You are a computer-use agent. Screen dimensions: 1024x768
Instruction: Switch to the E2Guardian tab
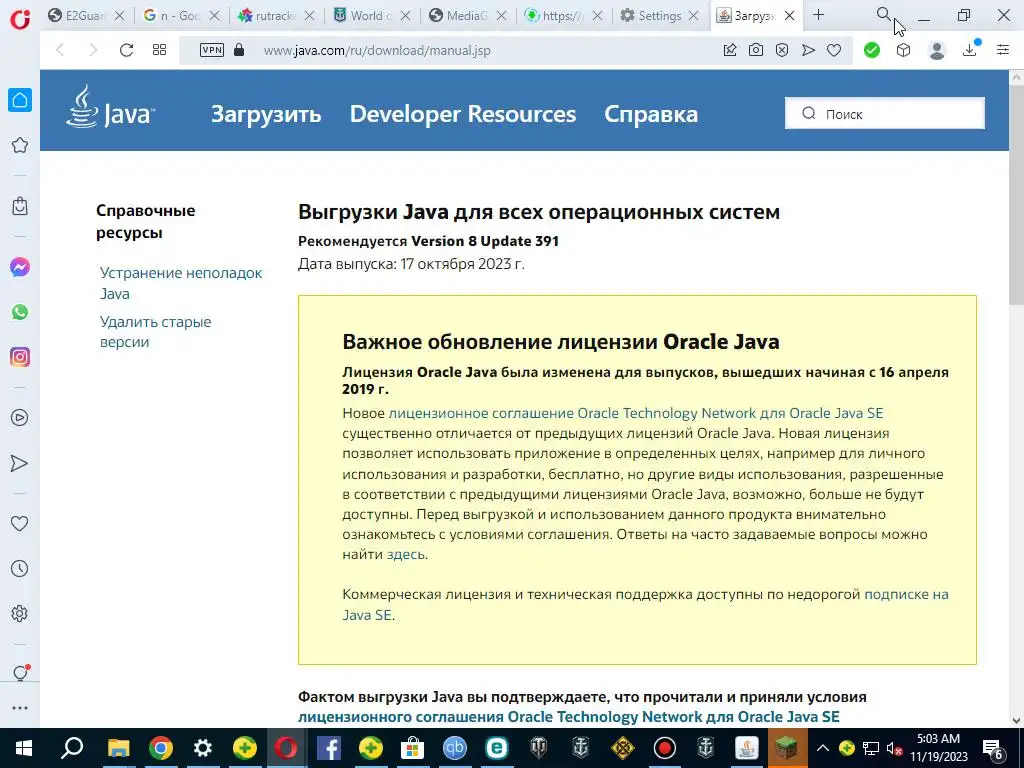pos(76,16)
